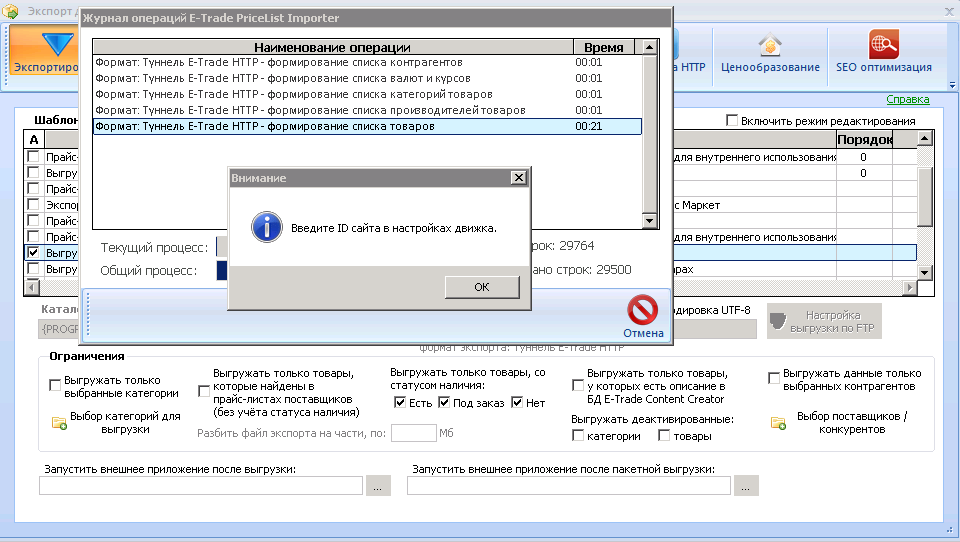Open the SEO оптимизация toolbar item

[883, 53]
